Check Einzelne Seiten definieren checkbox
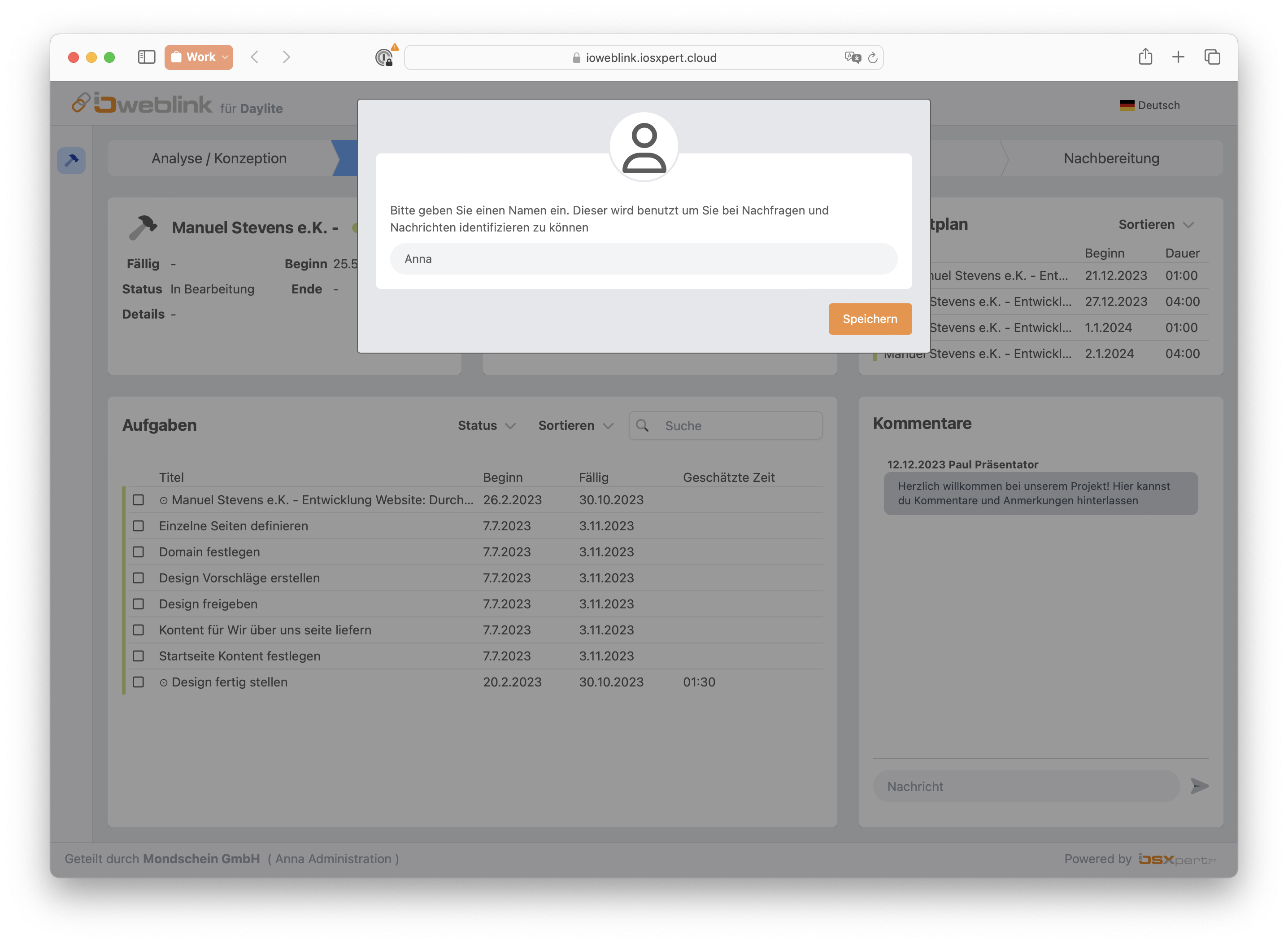Screen dimensions: 1288x944 click(138, 526)
